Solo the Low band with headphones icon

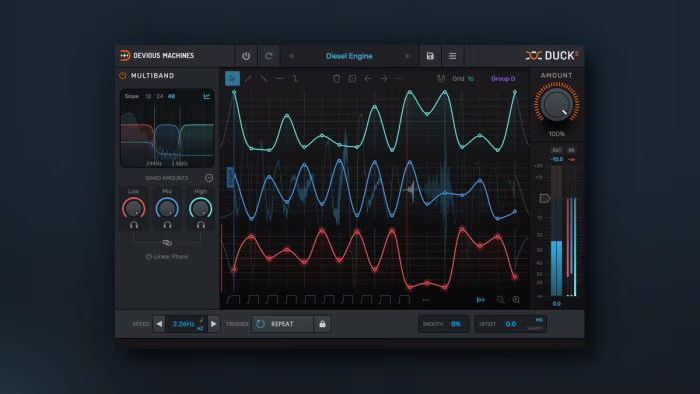coord(133,225)
